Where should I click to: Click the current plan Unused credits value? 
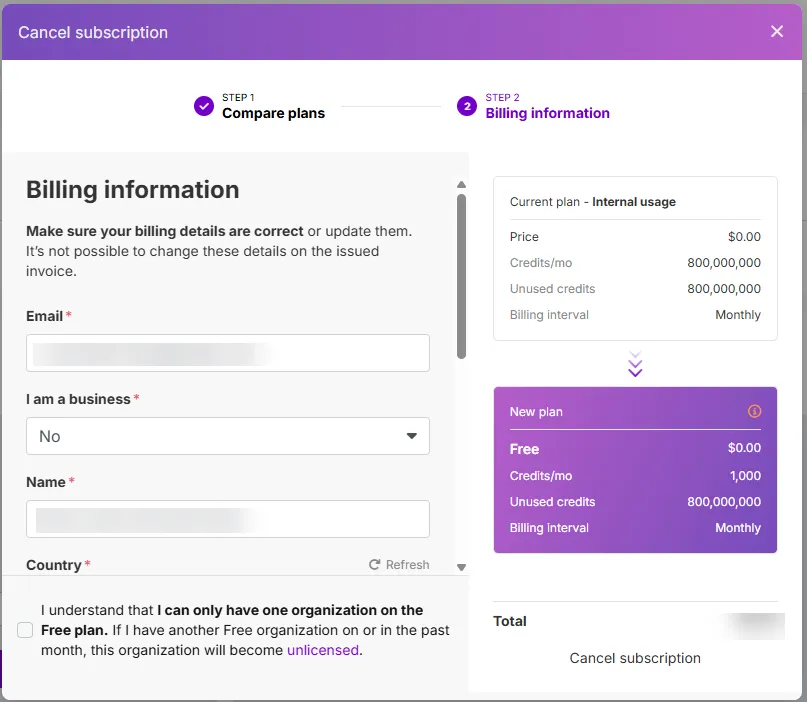(x=724, y=289)
